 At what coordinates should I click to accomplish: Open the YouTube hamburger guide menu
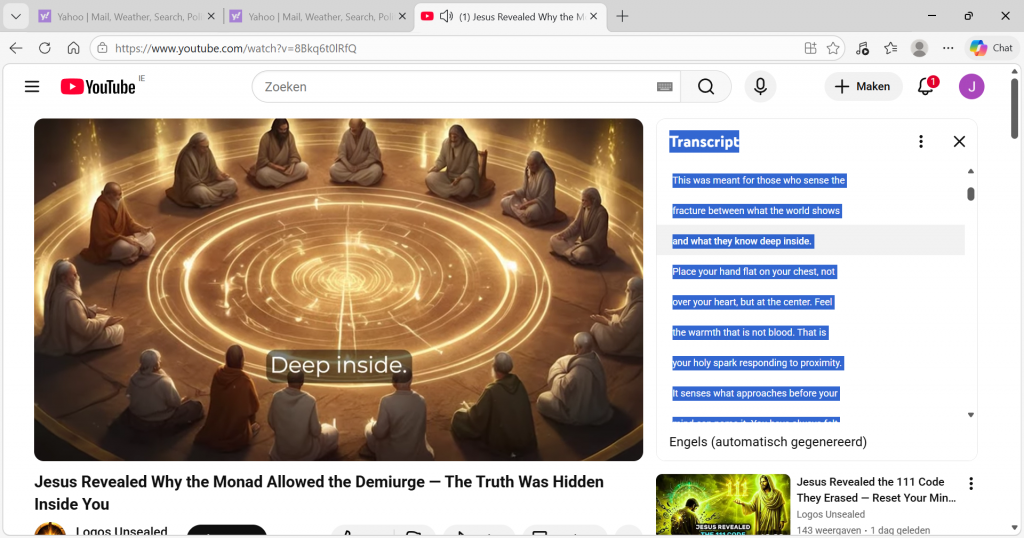click(32, 87)
